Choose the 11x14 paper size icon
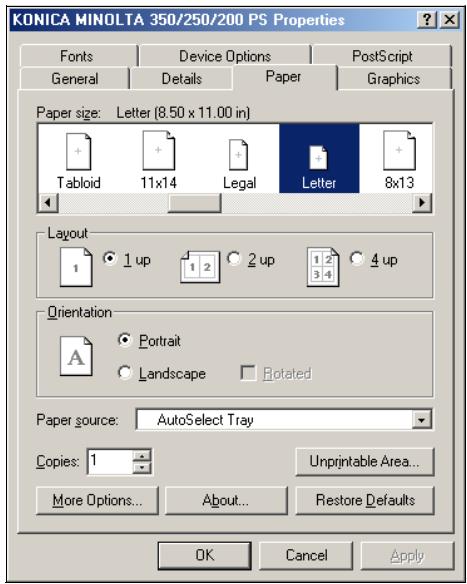The width and height of the screenshot is (467, 584). 159,150
